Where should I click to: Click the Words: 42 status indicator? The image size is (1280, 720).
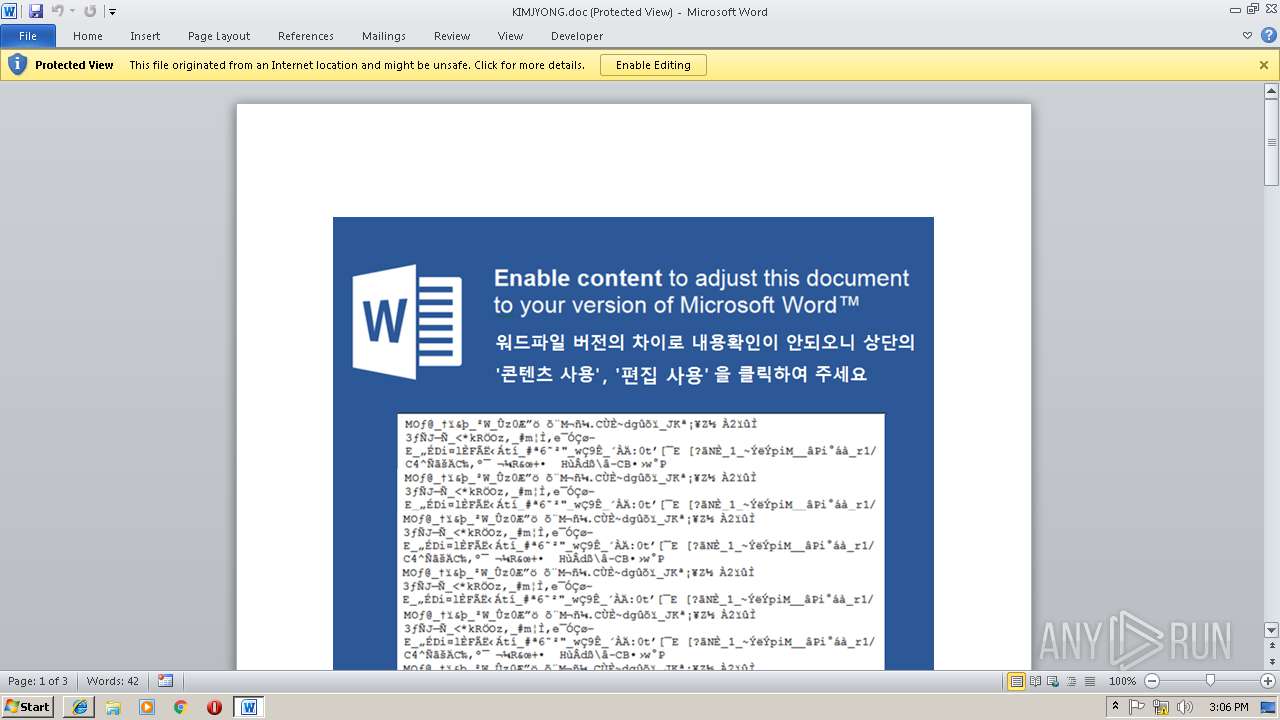pyautogui.click(x=112, y=681)
